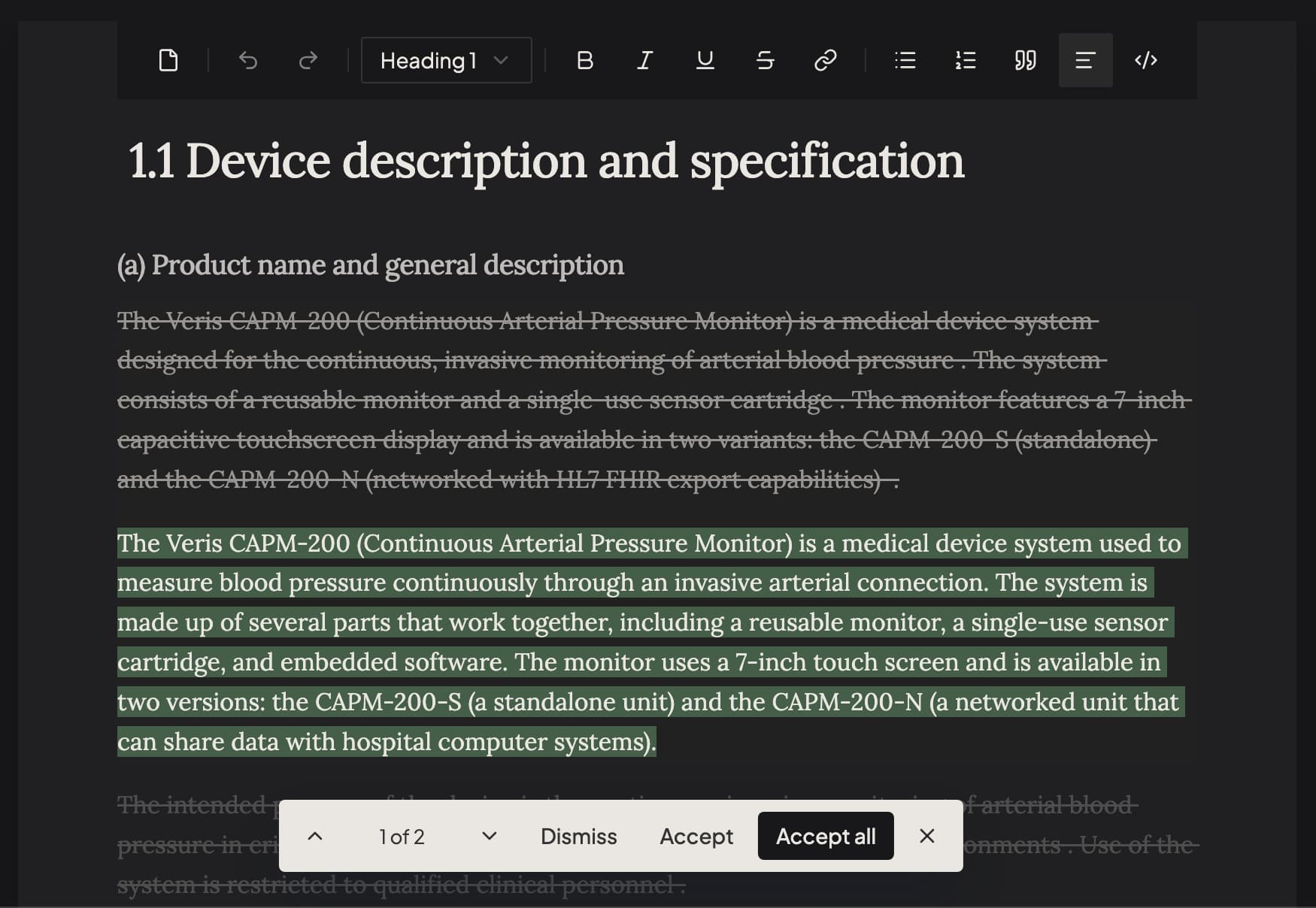Click the new document page icon
The height and width of the screenshot is (908, 1316).
coord(168,60)
